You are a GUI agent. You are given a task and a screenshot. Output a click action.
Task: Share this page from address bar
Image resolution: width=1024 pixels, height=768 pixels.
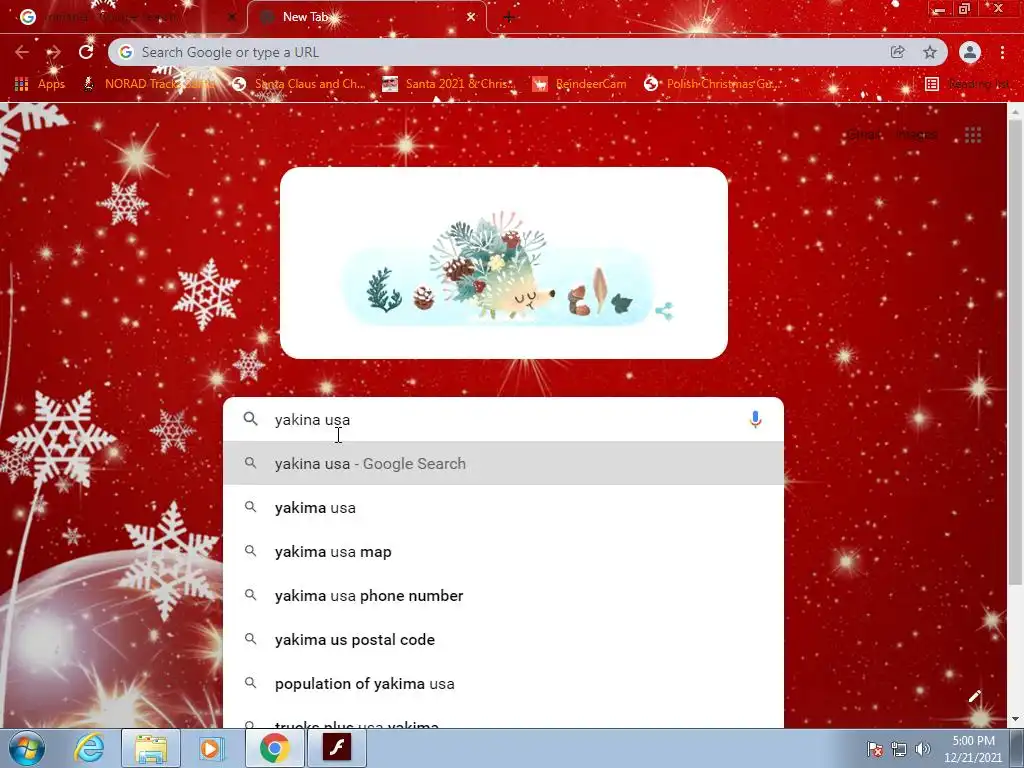pyautogui.click(x=898, y=52)
